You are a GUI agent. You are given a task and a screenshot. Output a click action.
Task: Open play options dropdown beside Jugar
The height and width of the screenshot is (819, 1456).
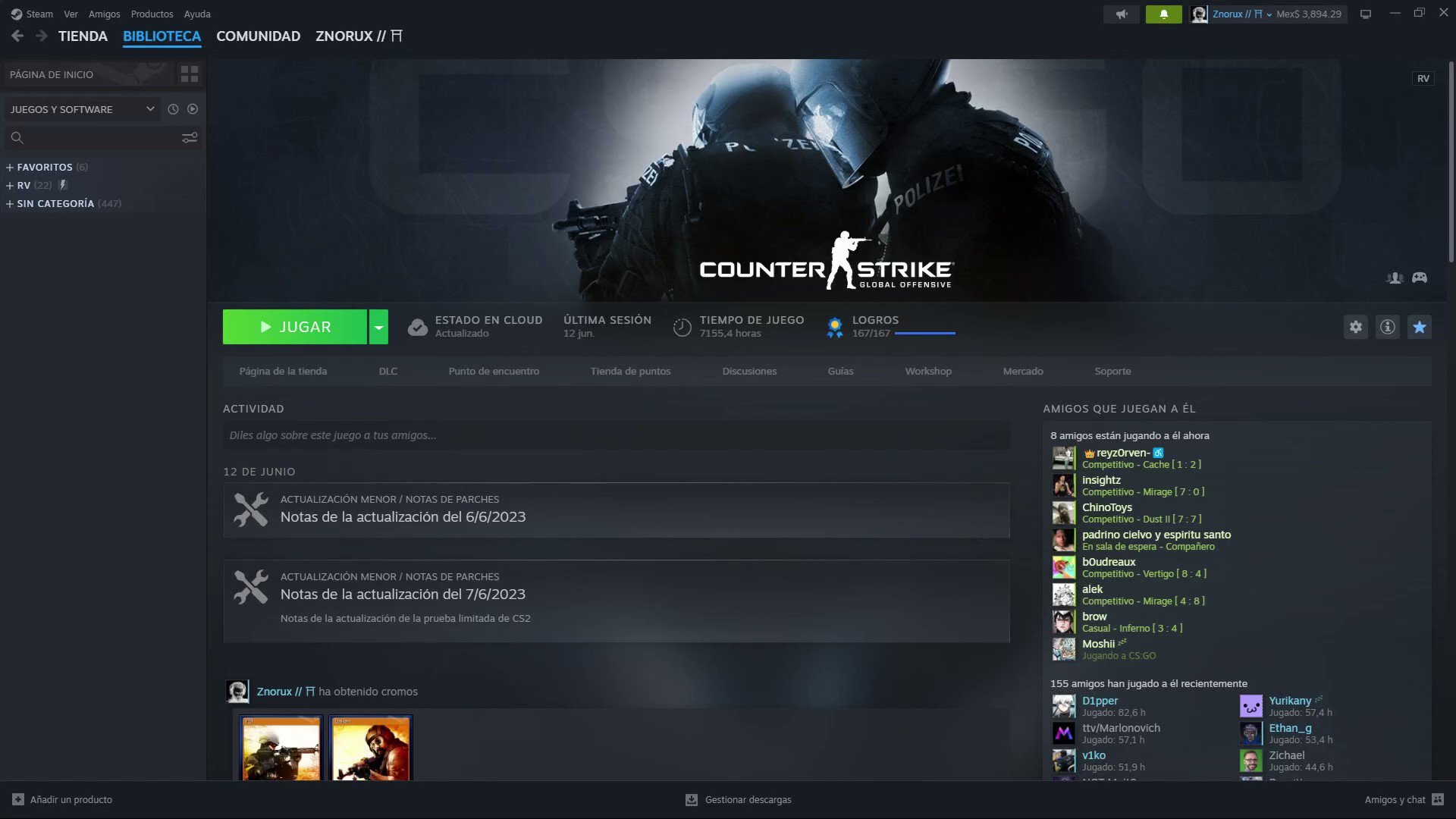[378, 327]
